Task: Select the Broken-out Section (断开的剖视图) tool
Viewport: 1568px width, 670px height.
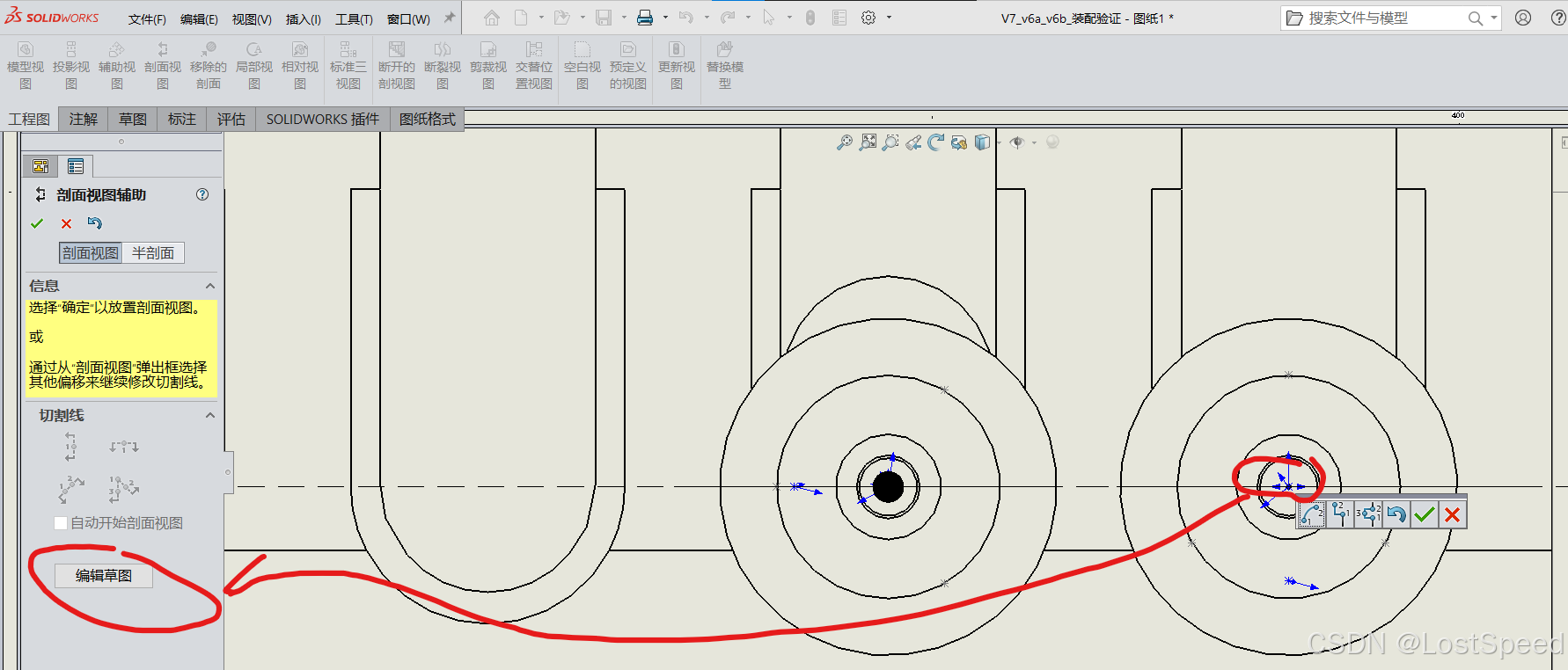Action: [x=397, y=65]
